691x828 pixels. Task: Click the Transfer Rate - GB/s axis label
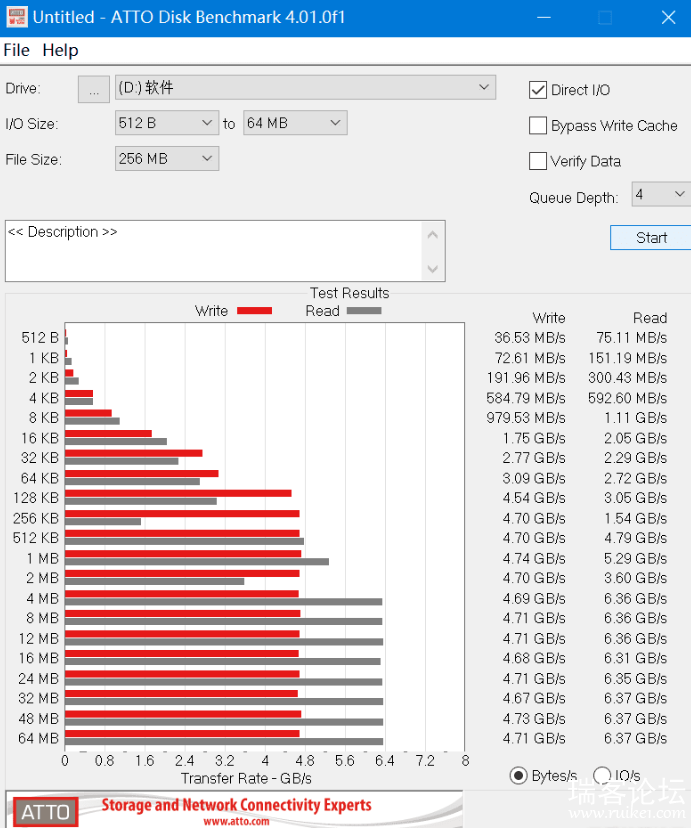tap(246, 778)
